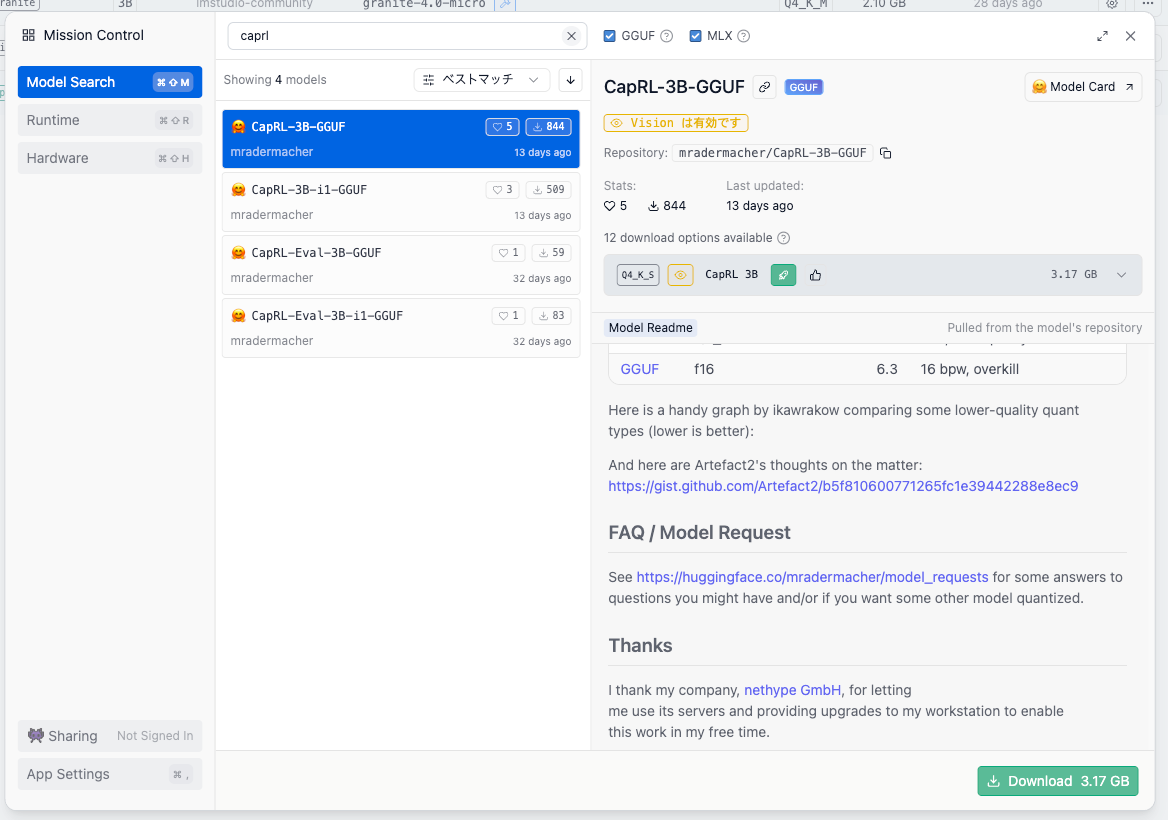Show help for MLX format

pyautogui.click(x=743, y=36)
